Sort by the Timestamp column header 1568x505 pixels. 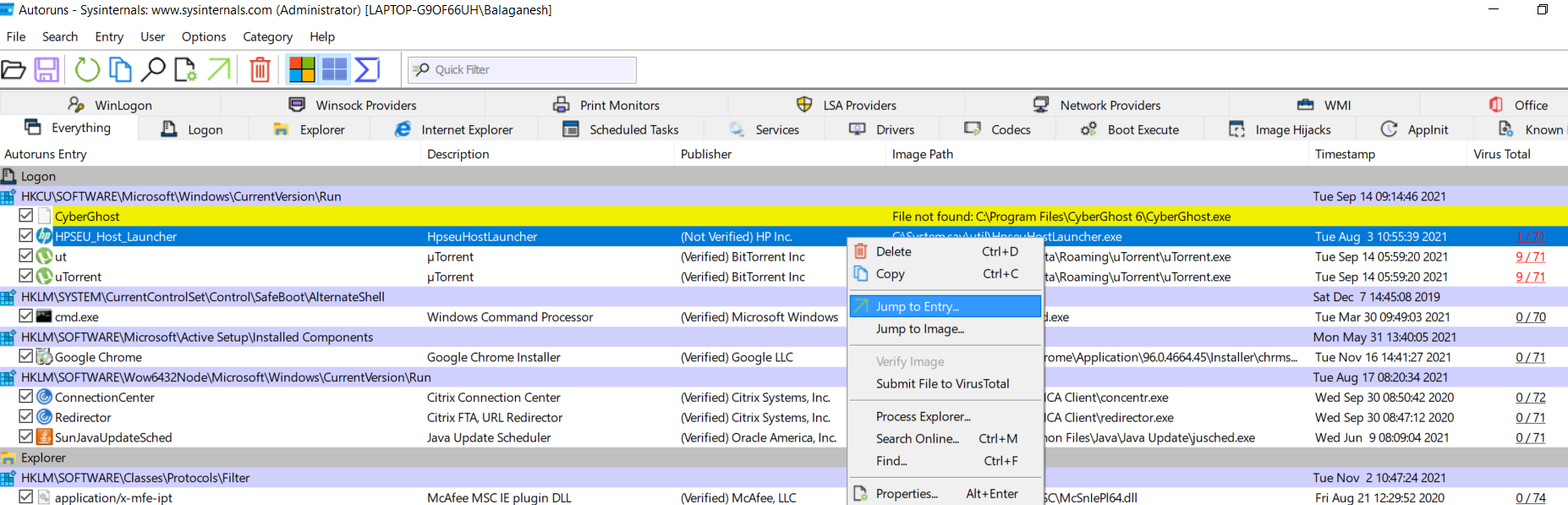[1388, 154]
